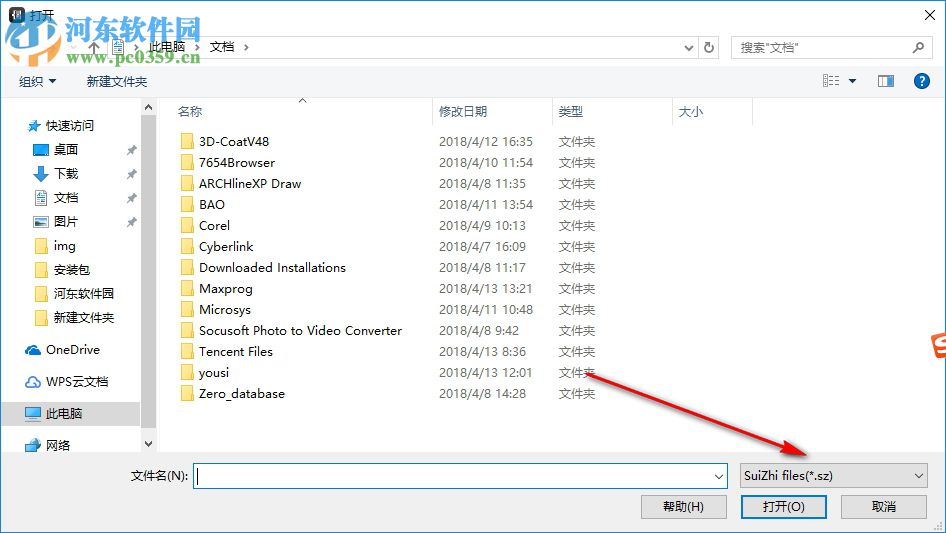Select the Tencent Files folder

[x=235, y=351]
